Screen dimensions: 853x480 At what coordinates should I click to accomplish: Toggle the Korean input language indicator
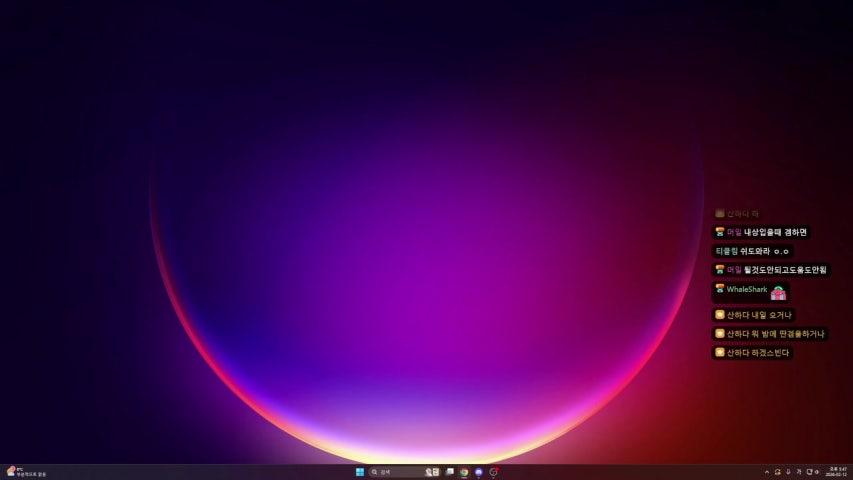tap(799, 472)
